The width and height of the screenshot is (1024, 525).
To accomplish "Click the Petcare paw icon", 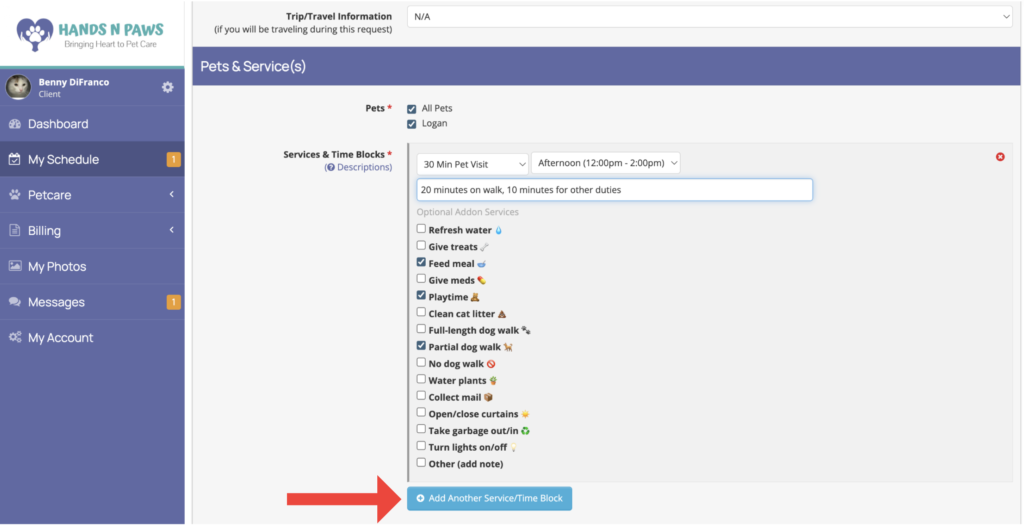I will click(x=15, y=195).
